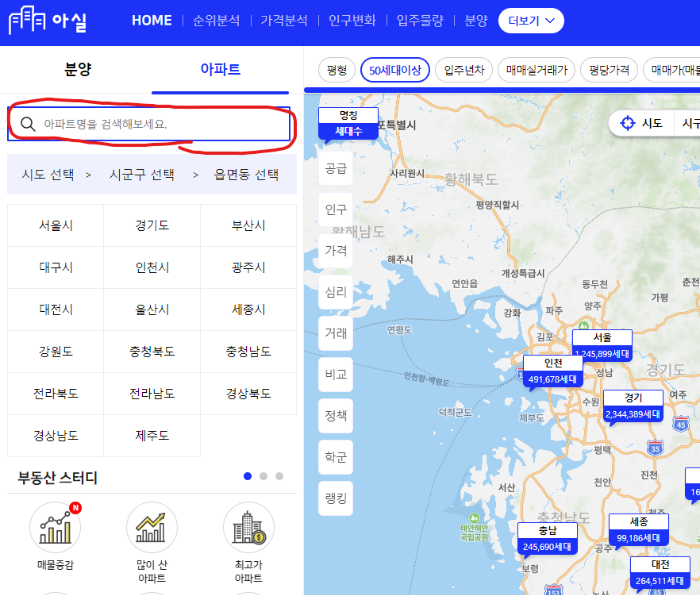700x595 pixels.
Task: Expand the 더보기 dropdown menu
Action: click(x=531, y=21)
